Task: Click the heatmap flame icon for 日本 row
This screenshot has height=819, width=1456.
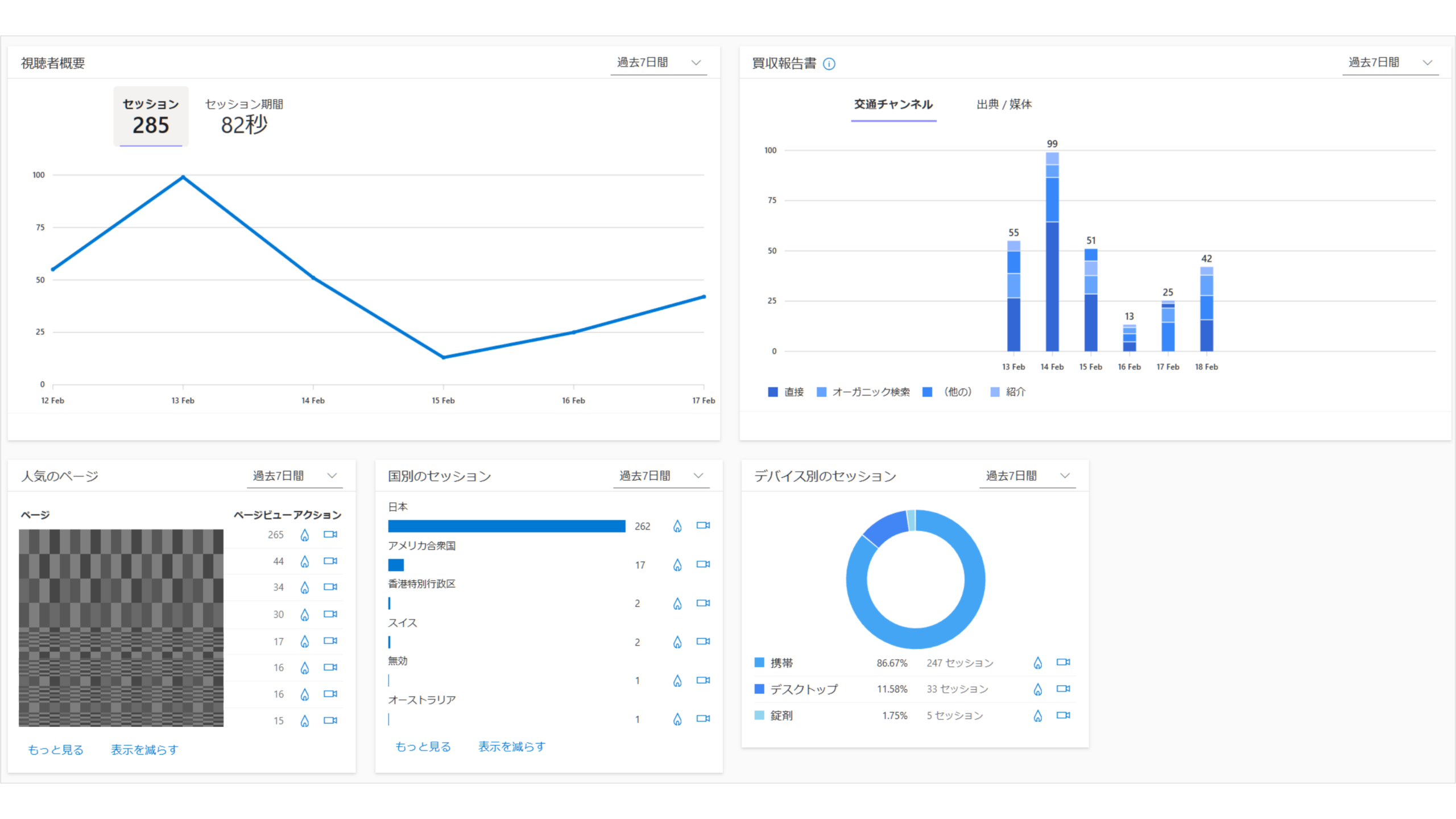Action: (677, 526)
